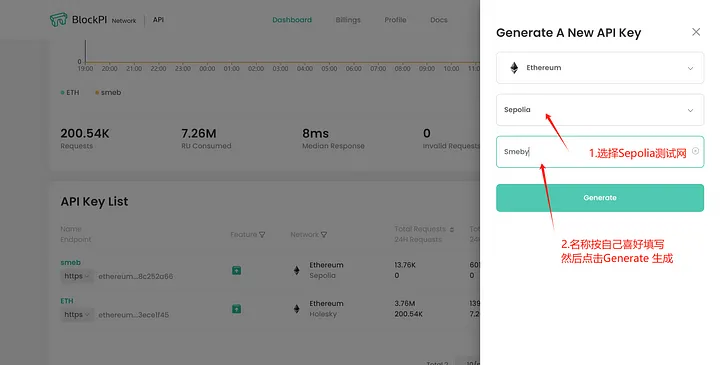Sort by Total Requests column
Viewport: 720px width, 365px height.
point(452,229)
